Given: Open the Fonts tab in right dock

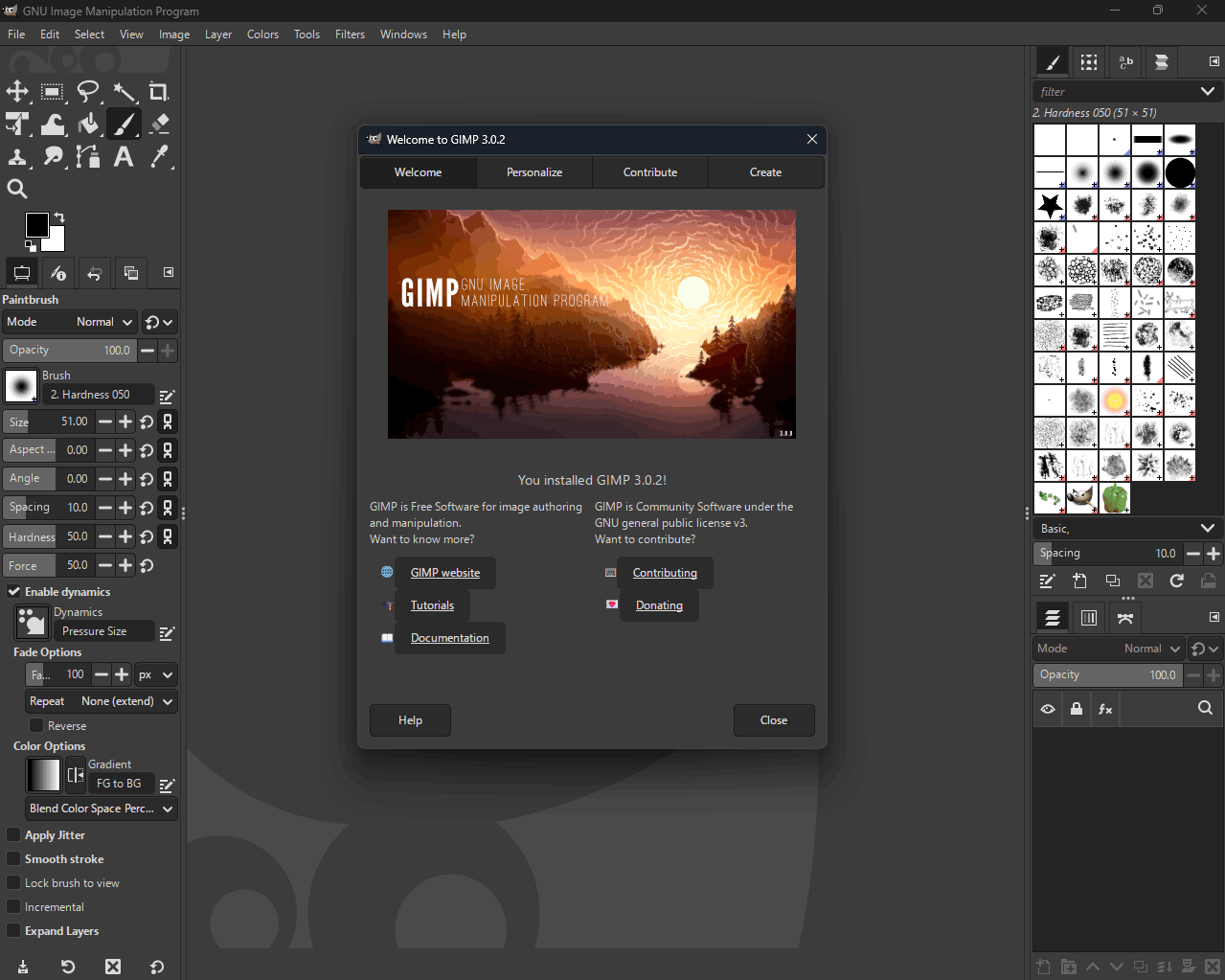Looking at the screenshot, I should click(1126, 62).
